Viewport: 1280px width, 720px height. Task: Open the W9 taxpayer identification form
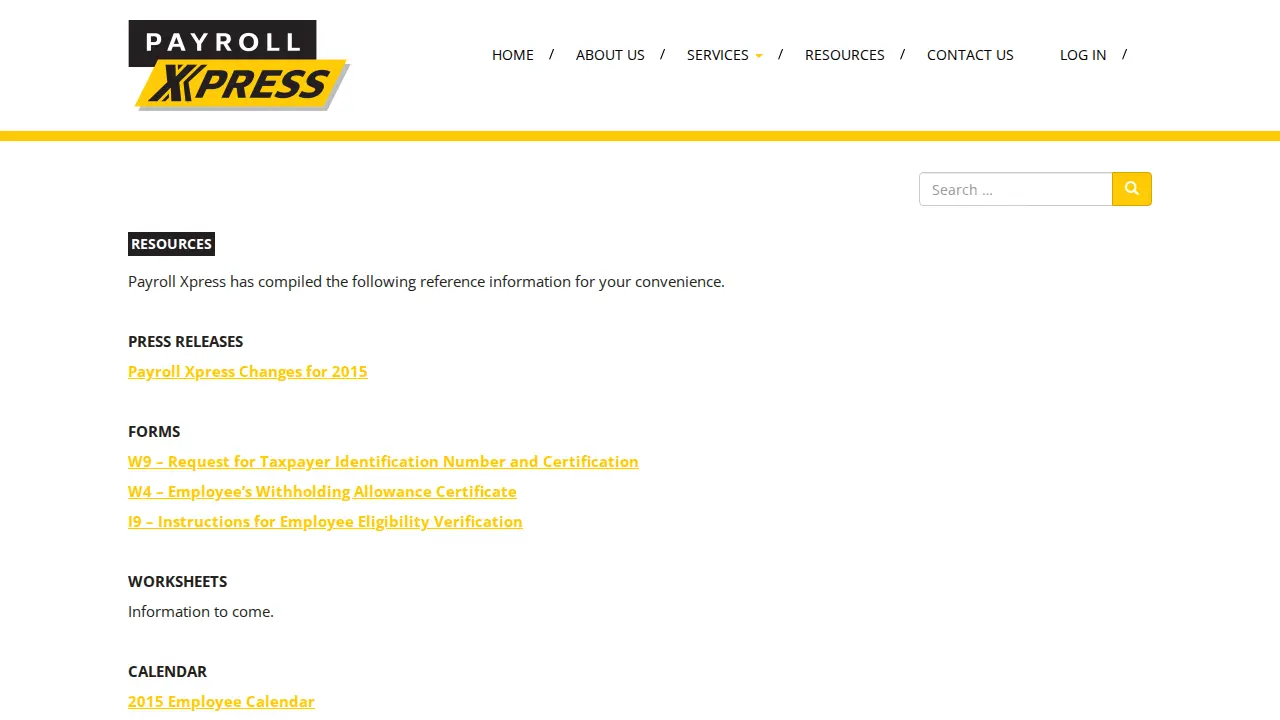point(383,461)
